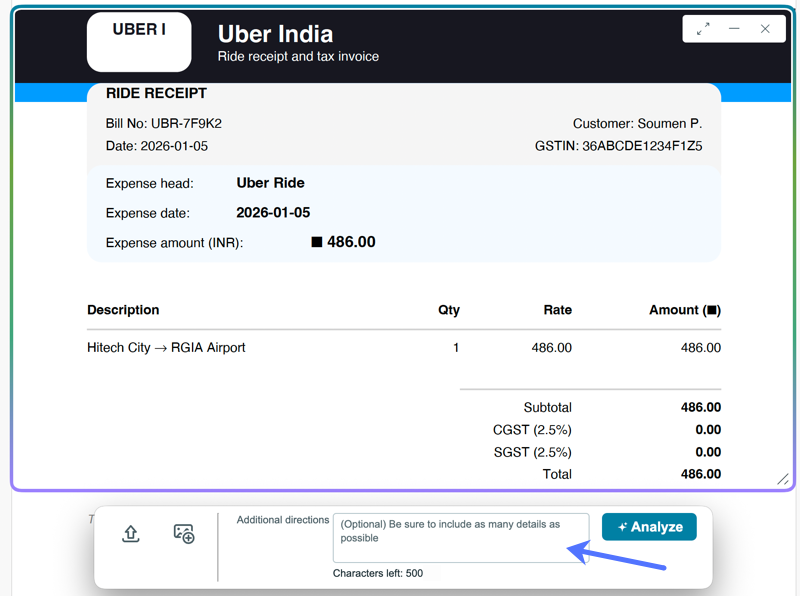
Task: Click the Rate cell 486.00
Action: 552,347
